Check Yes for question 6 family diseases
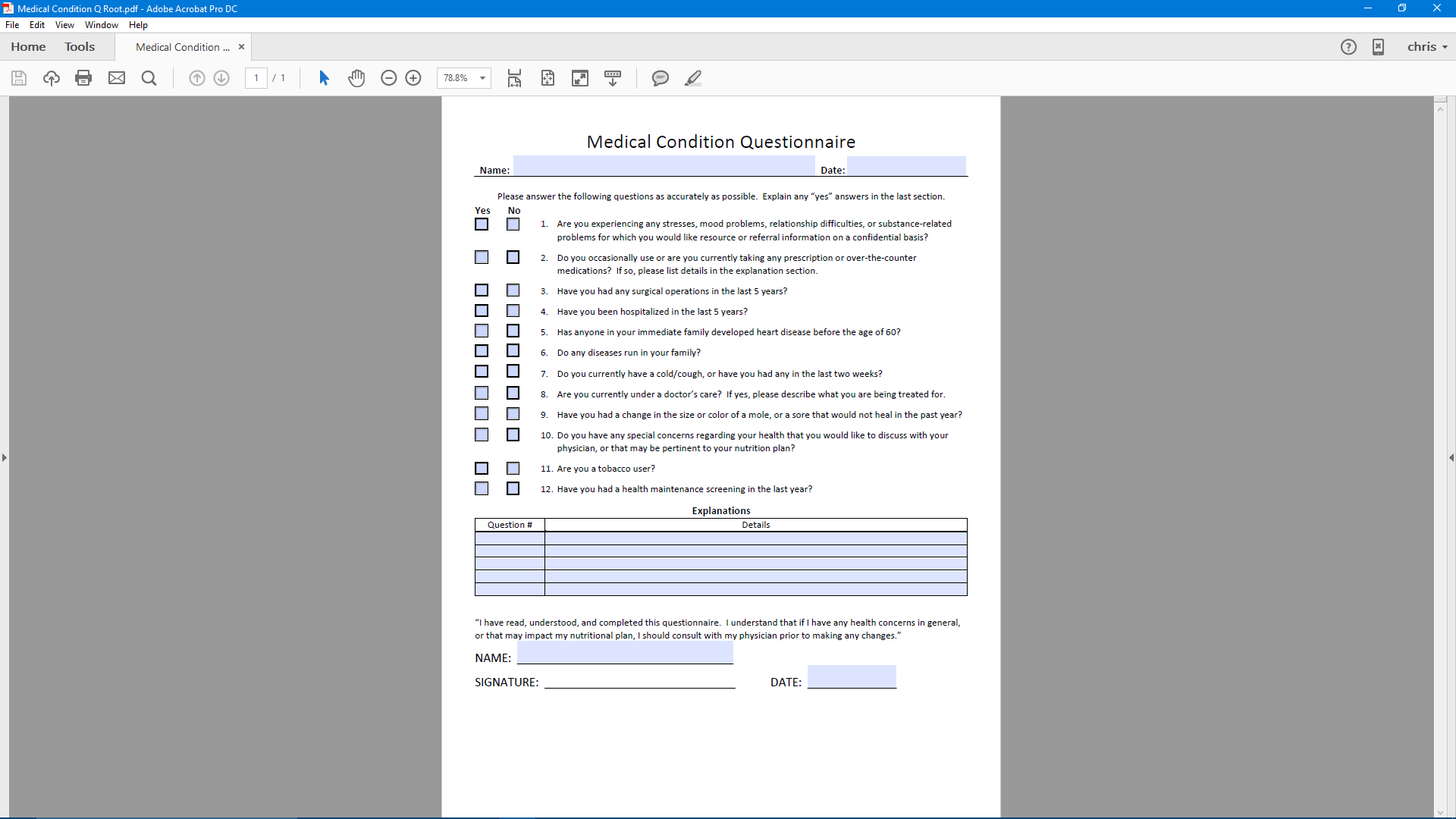The width and height of the screenshot is (1456, 819). [x=482, y=351]
